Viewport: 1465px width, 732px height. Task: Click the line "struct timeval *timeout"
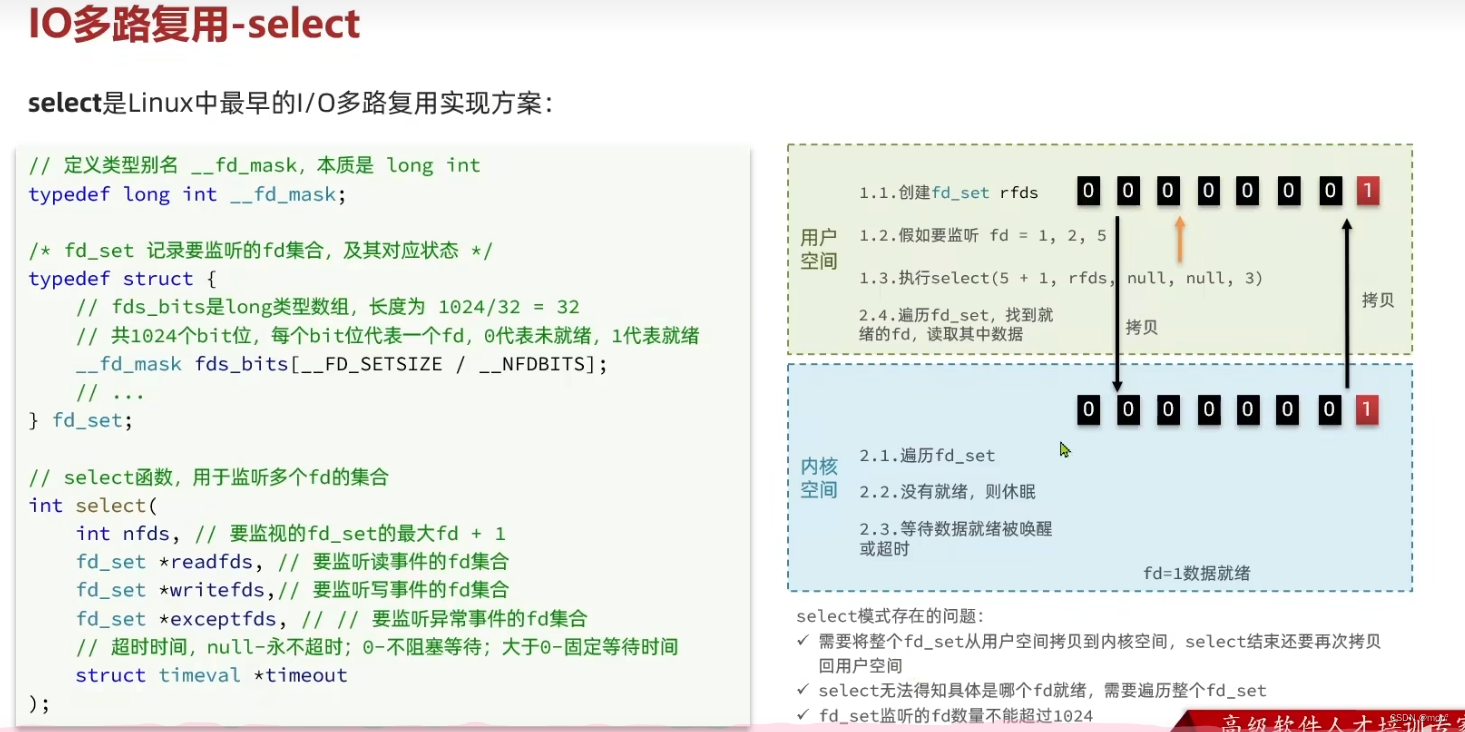tap(211, 675)
